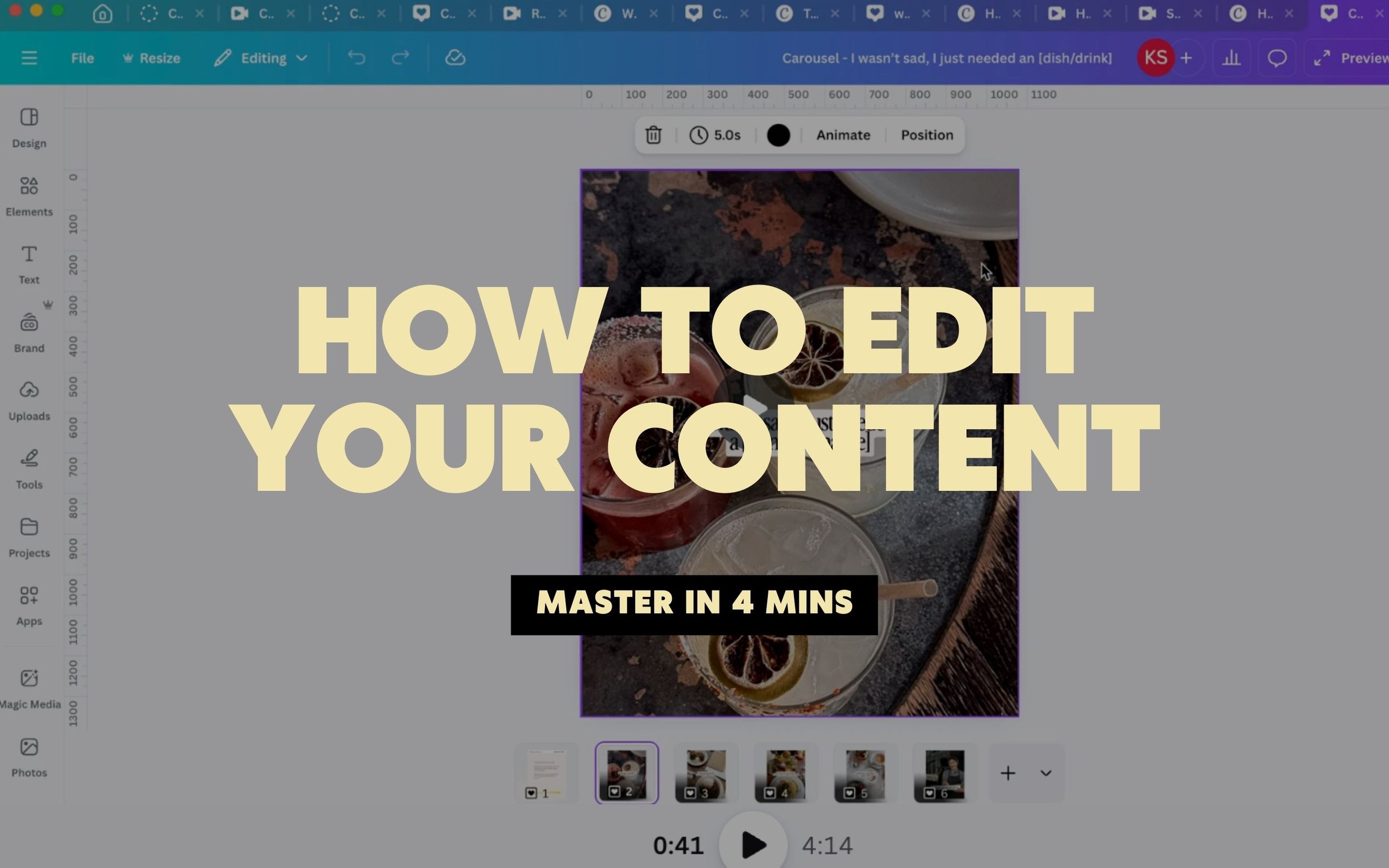This screenshot has width=1389, height=868.
Task: Click the undo arrow
Action: click(x=357, y=58)
